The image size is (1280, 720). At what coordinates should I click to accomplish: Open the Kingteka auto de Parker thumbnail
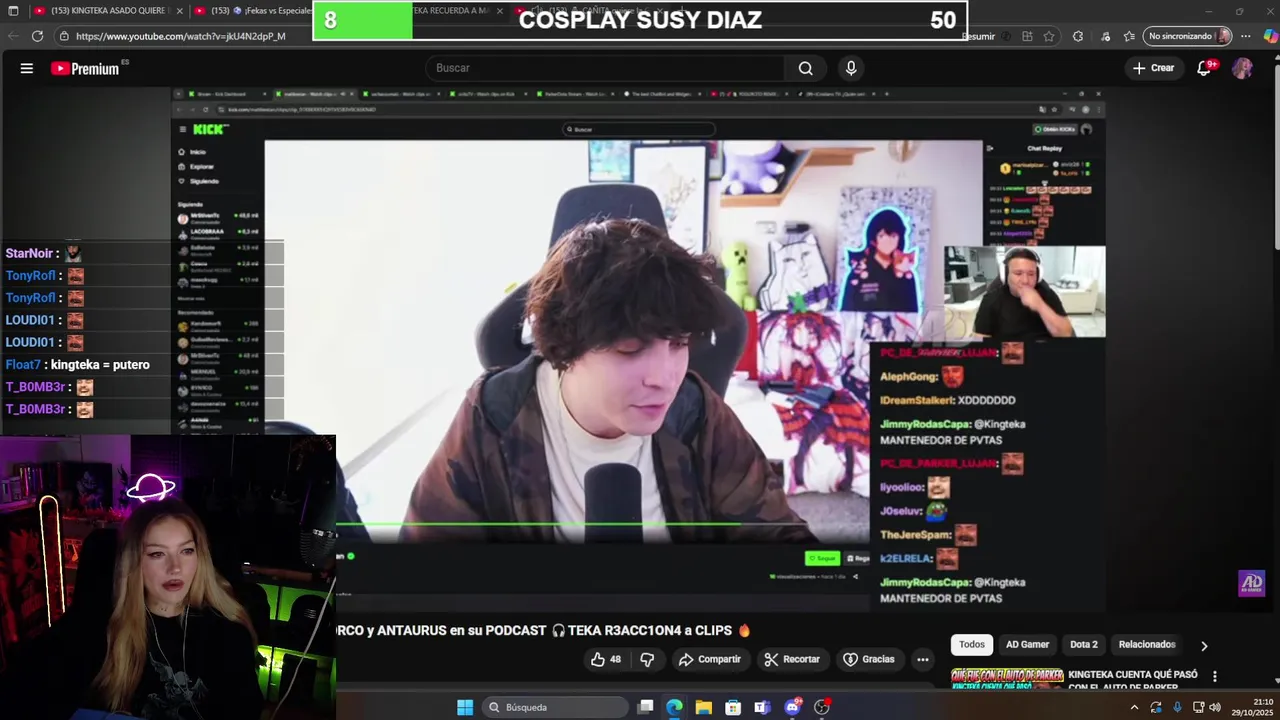(1007, 678)
